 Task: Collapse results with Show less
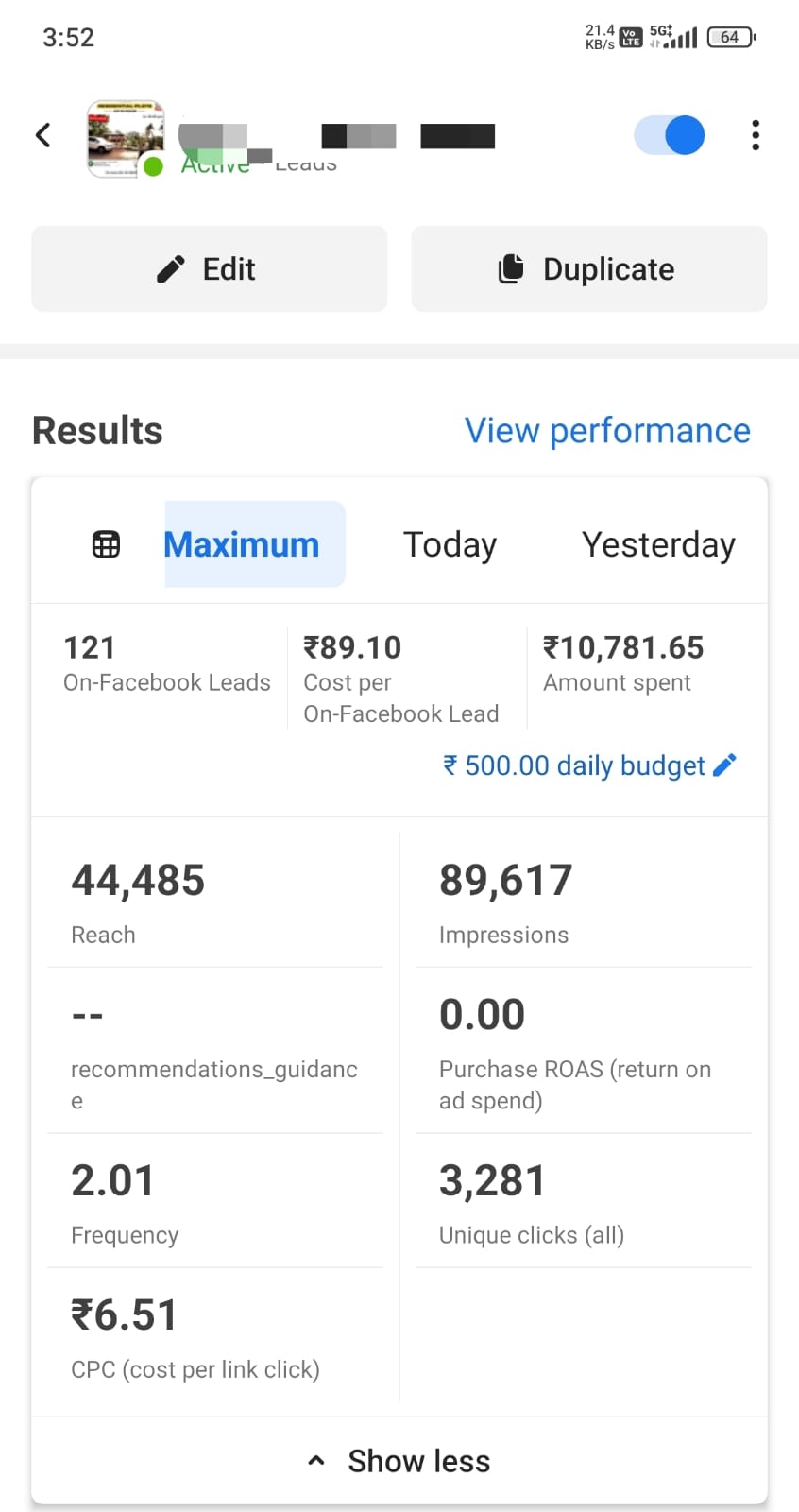[x=399, y=1461]
